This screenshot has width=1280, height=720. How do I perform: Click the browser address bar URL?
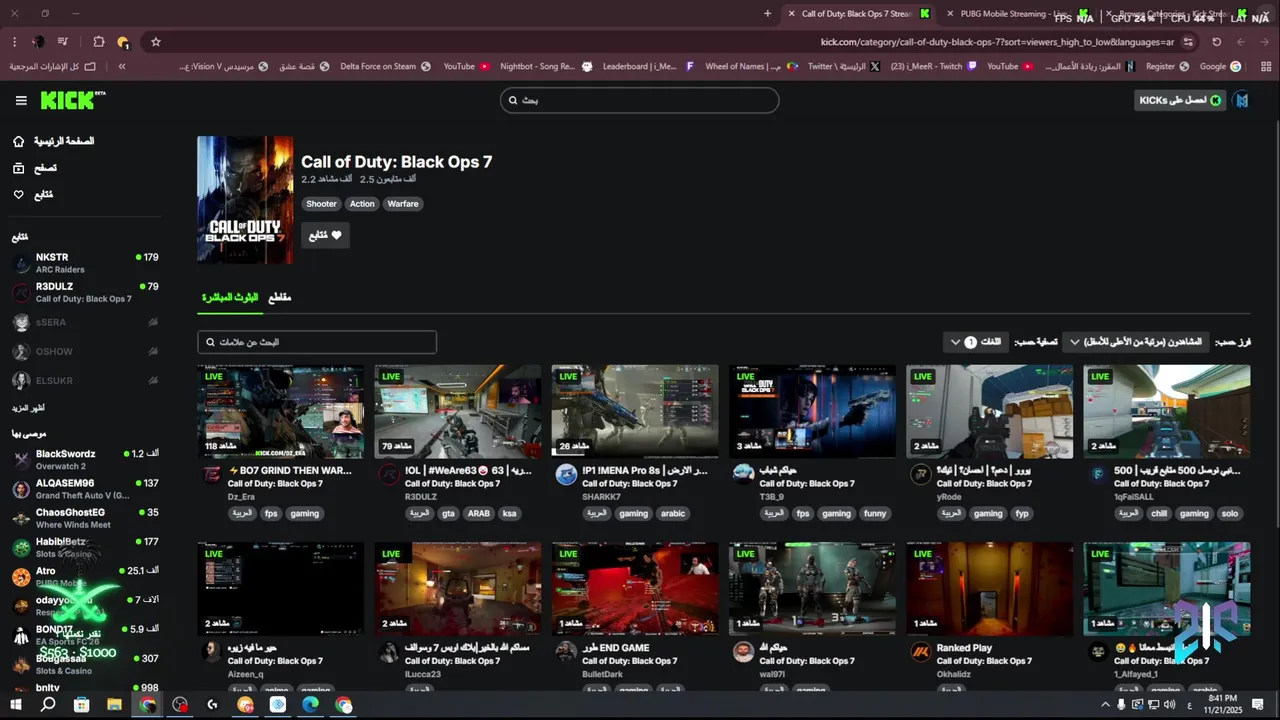pos(997,42)
